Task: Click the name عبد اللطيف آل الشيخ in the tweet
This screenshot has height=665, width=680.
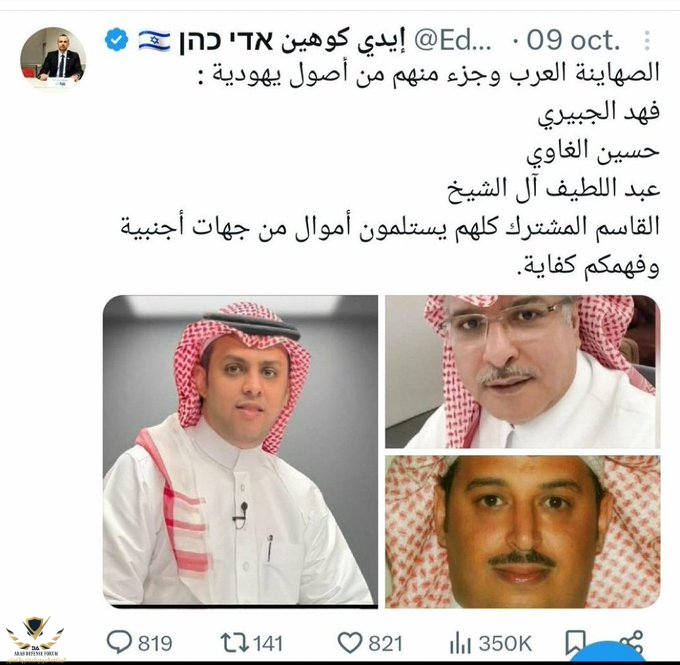Action: tap(553, 189)
